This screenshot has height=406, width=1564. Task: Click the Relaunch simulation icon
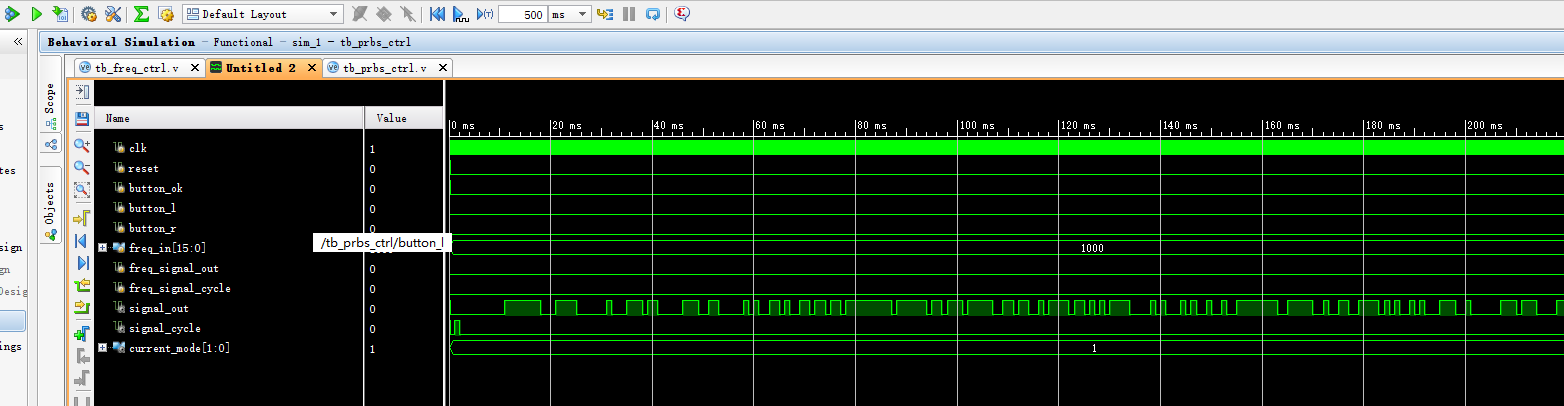point(652,14)
